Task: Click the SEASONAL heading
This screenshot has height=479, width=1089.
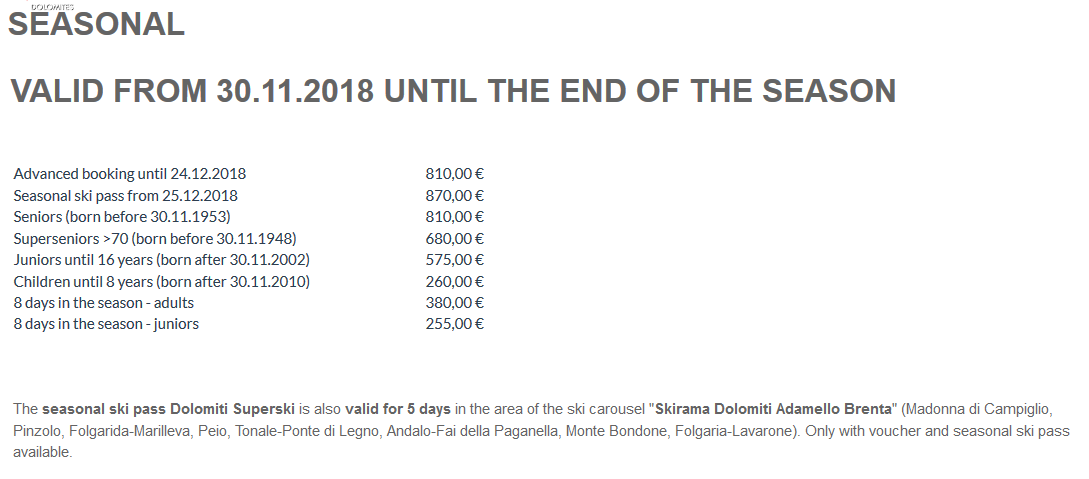Action: pos(96,24)
